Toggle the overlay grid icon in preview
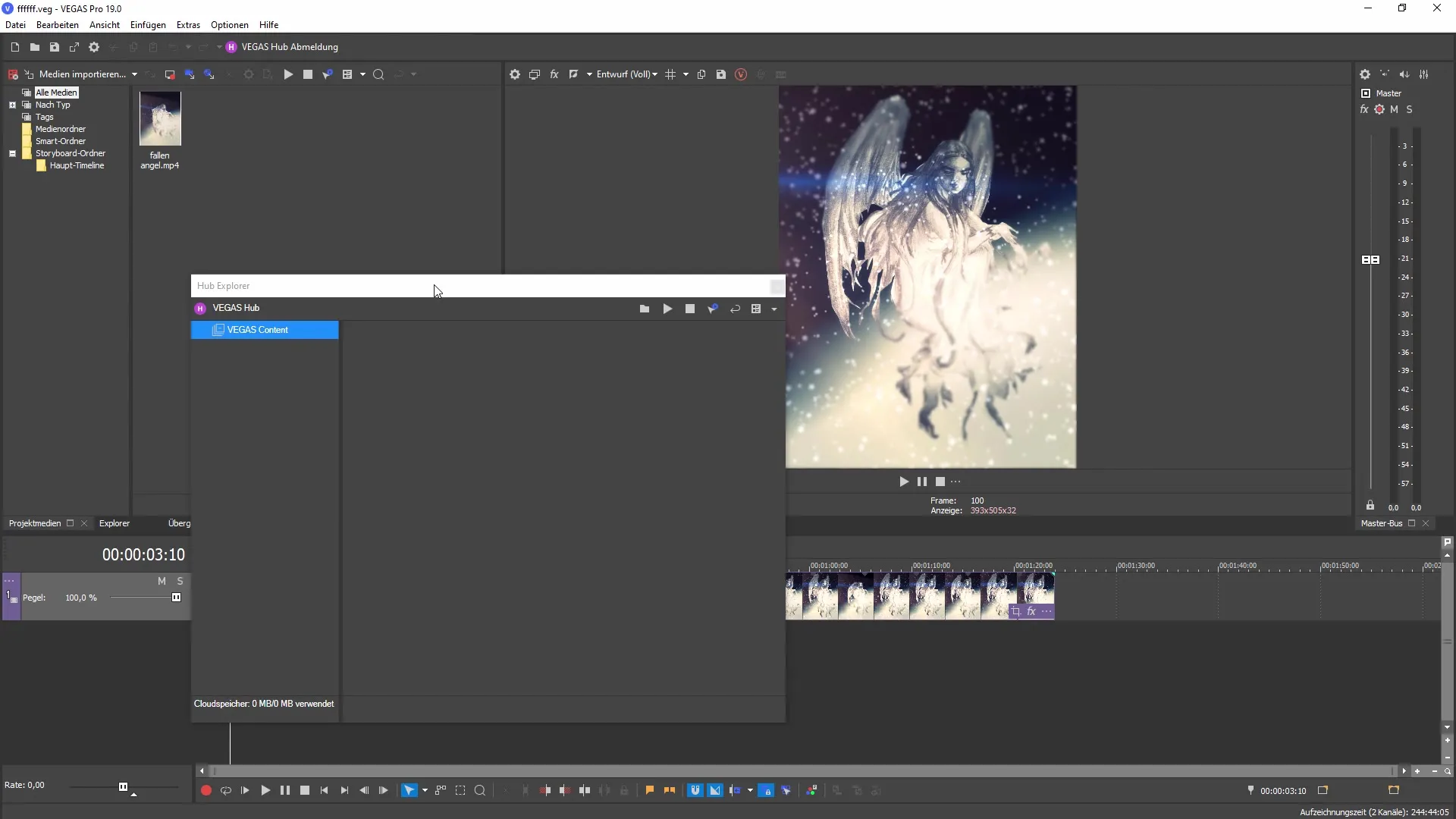 coord(670,74)
